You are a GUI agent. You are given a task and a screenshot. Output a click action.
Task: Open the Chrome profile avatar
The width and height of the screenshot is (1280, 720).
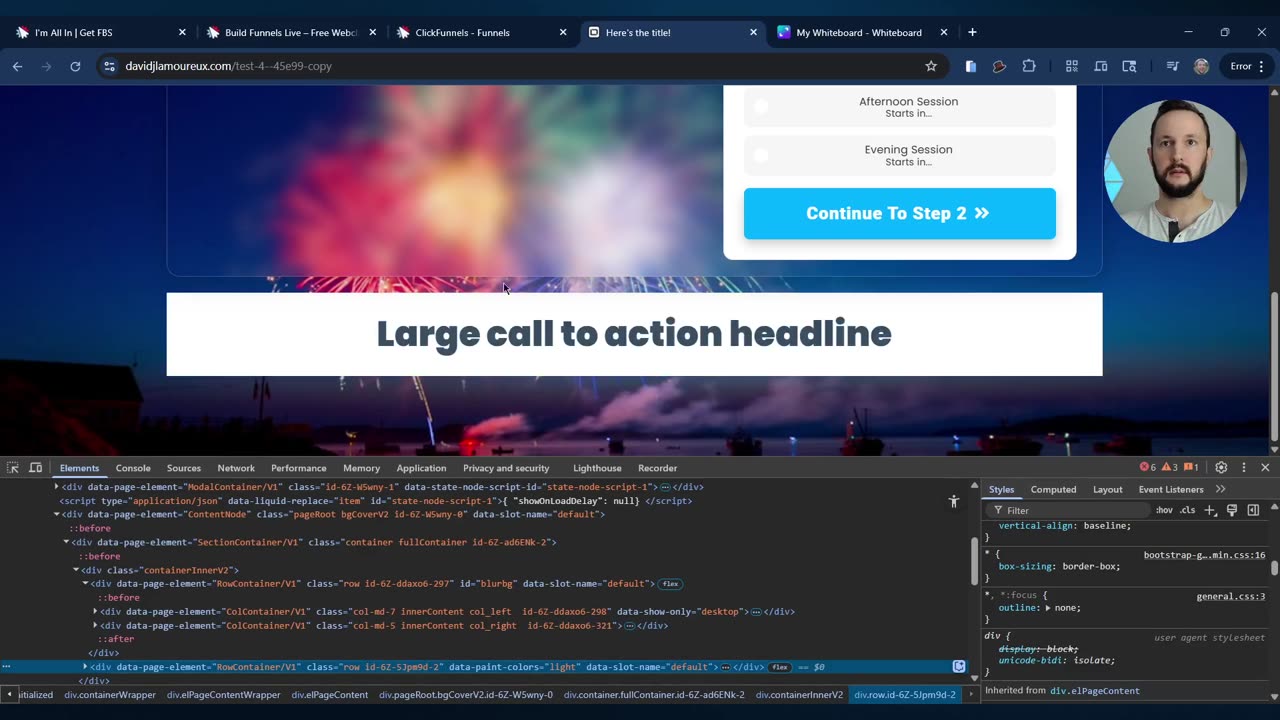(x=1201, y=66)
